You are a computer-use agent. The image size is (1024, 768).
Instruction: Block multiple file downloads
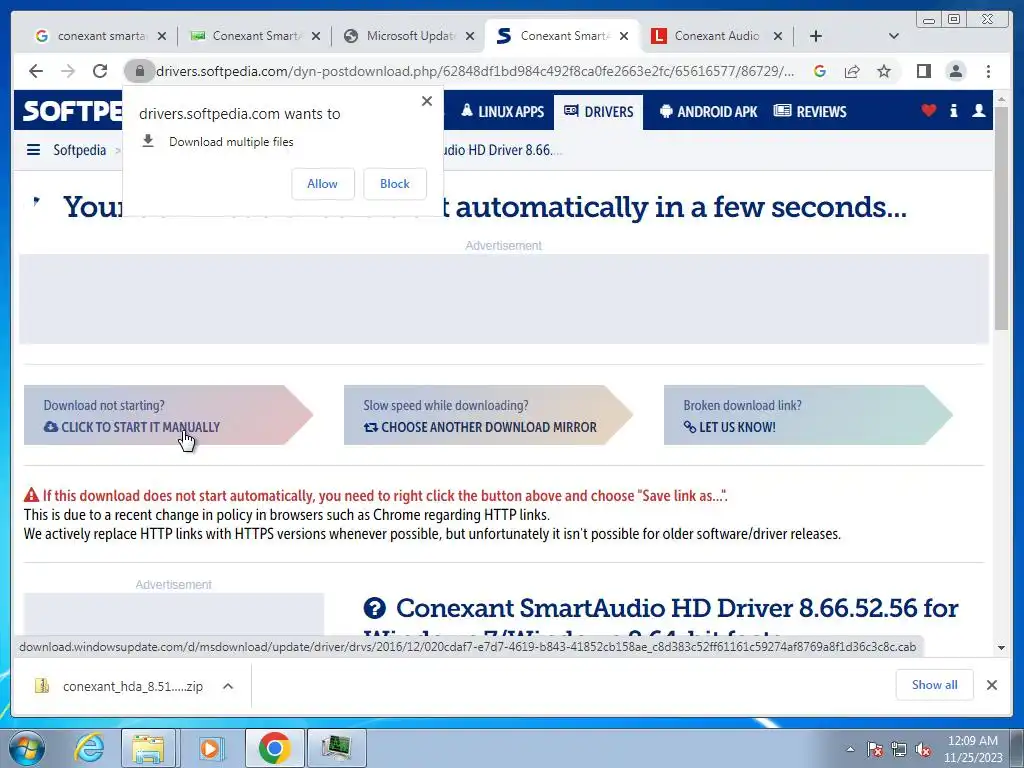click(x=394, y=184)
